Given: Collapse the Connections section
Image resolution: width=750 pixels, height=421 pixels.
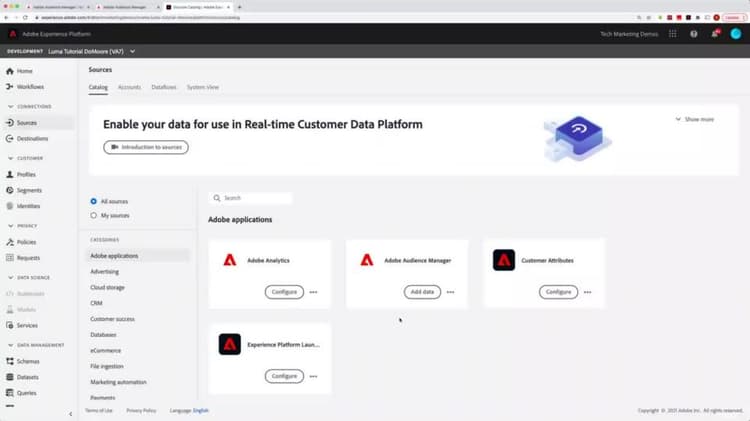Looking at the screenshot, I should coord(11,107).
